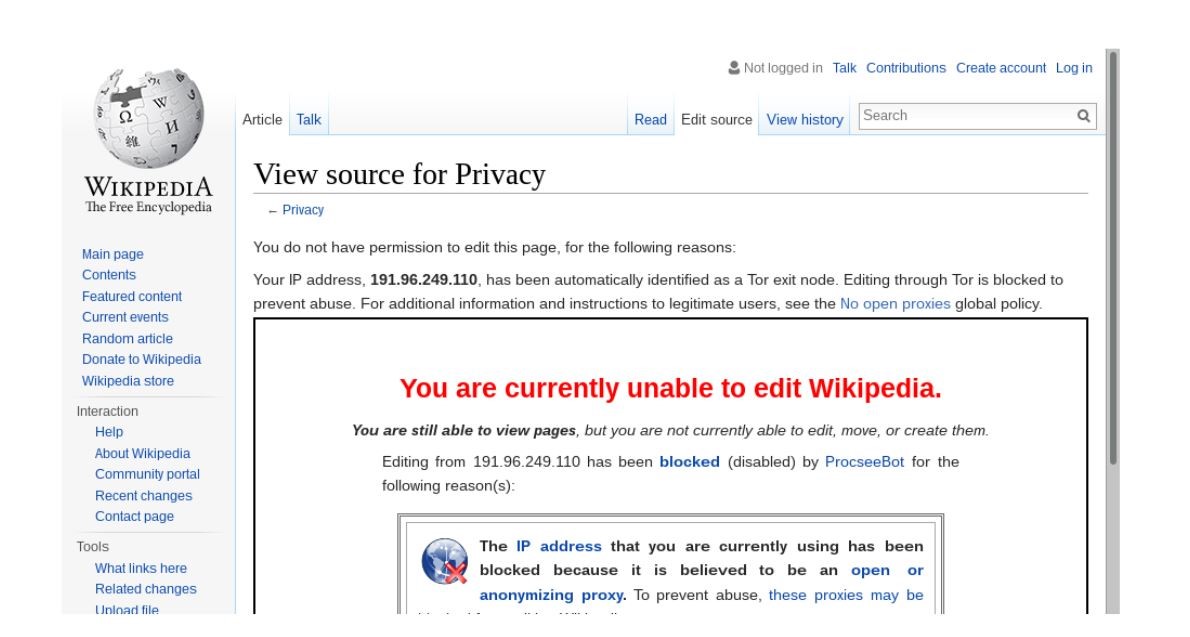Open the Article tab

pyautogui.click(x=263, y=120)
